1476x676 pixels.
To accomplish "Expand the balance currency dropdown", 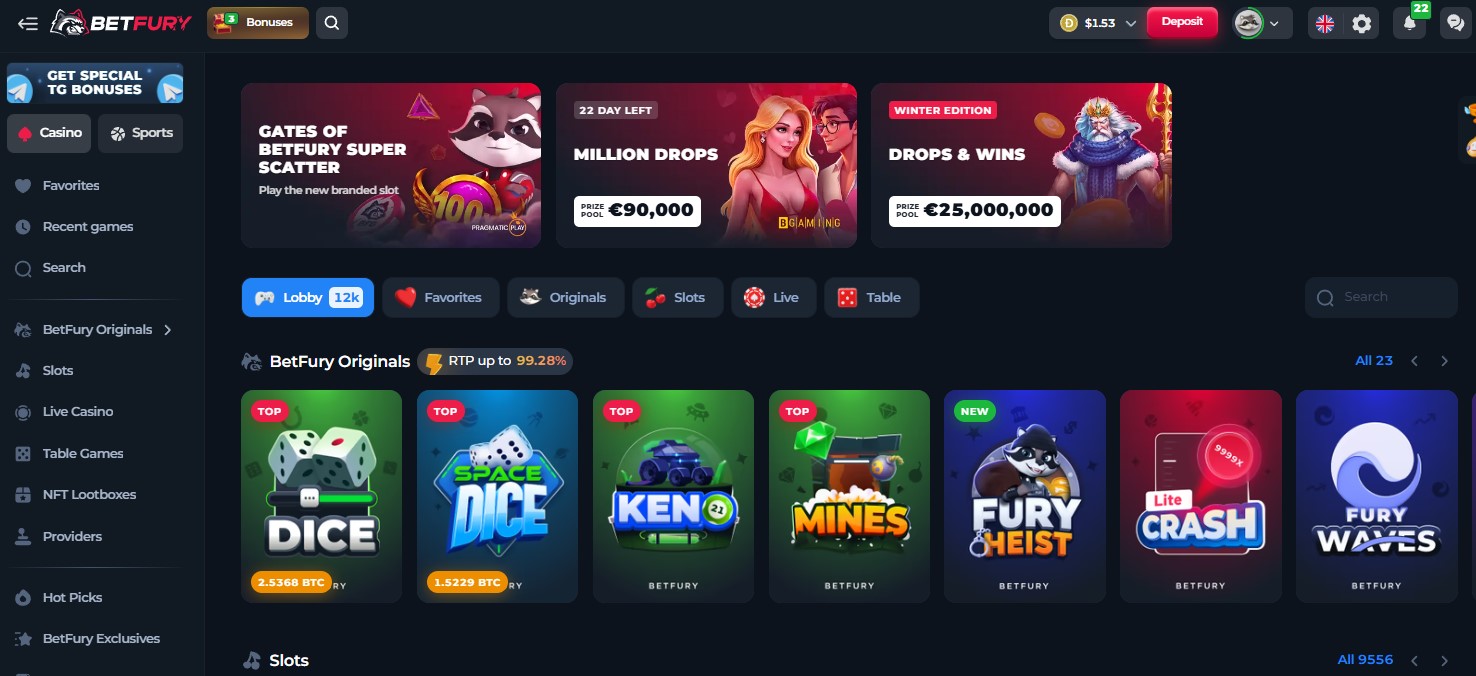I will point(1098,23).
